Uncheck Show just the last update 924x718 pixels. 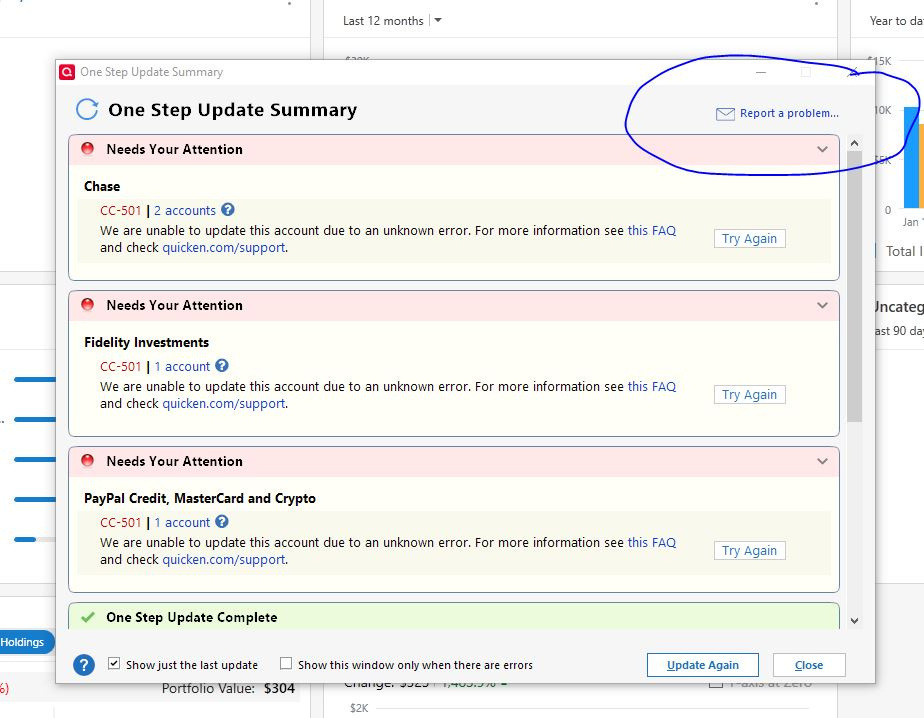click(x=114, y=664)
